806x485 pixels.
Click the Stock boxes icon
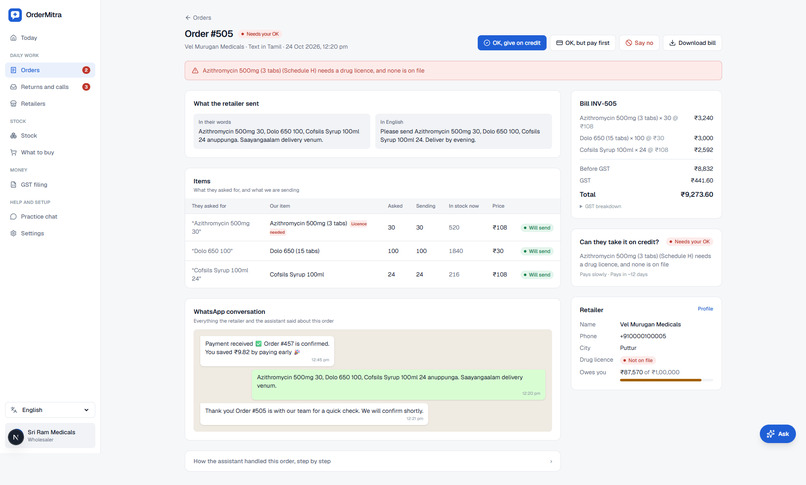(13, 136)
